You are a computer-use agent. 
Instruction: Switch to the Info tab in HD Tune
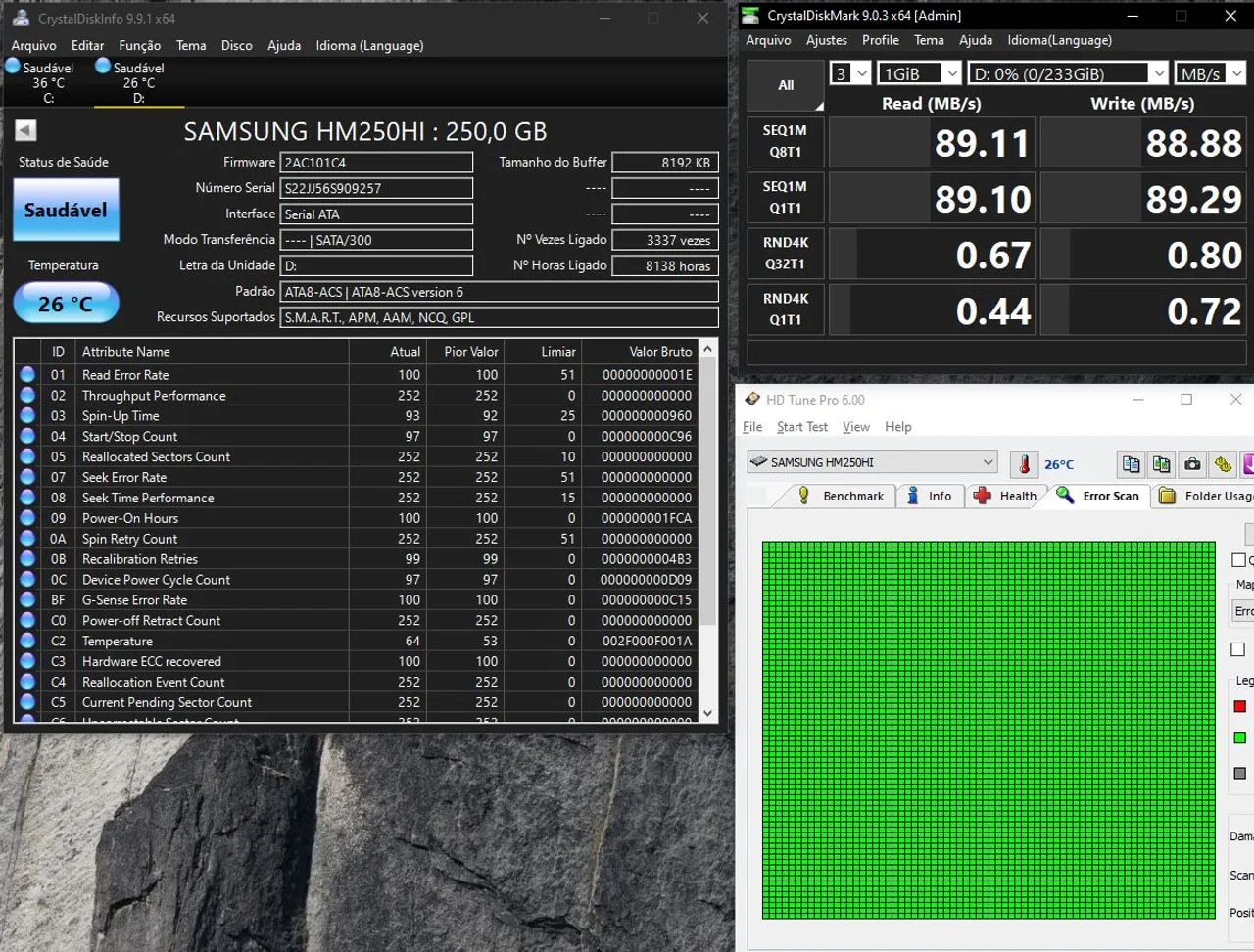coord(929,496)
